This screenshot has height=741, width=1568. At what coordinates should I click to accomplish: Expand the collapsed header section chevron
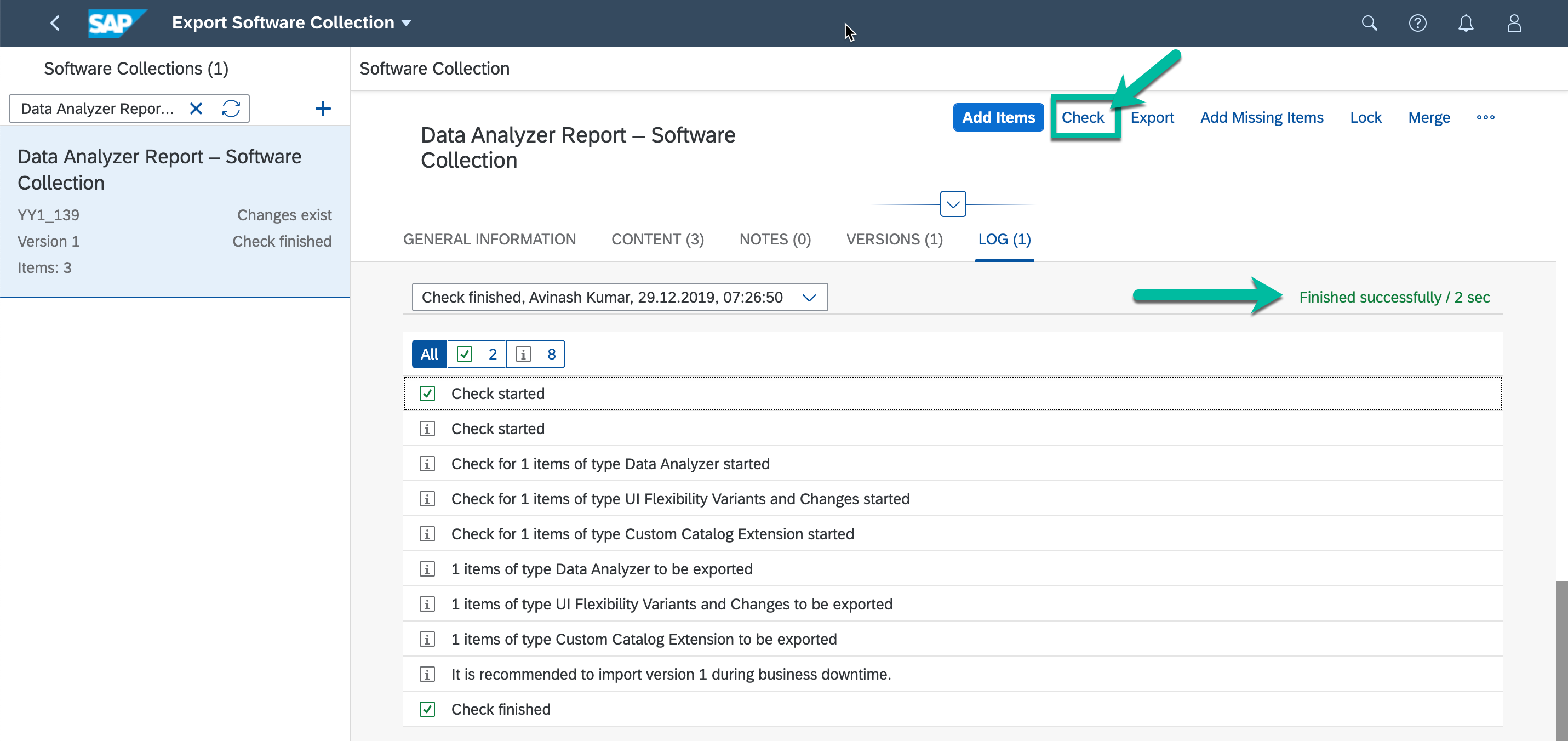coord(953,204)
